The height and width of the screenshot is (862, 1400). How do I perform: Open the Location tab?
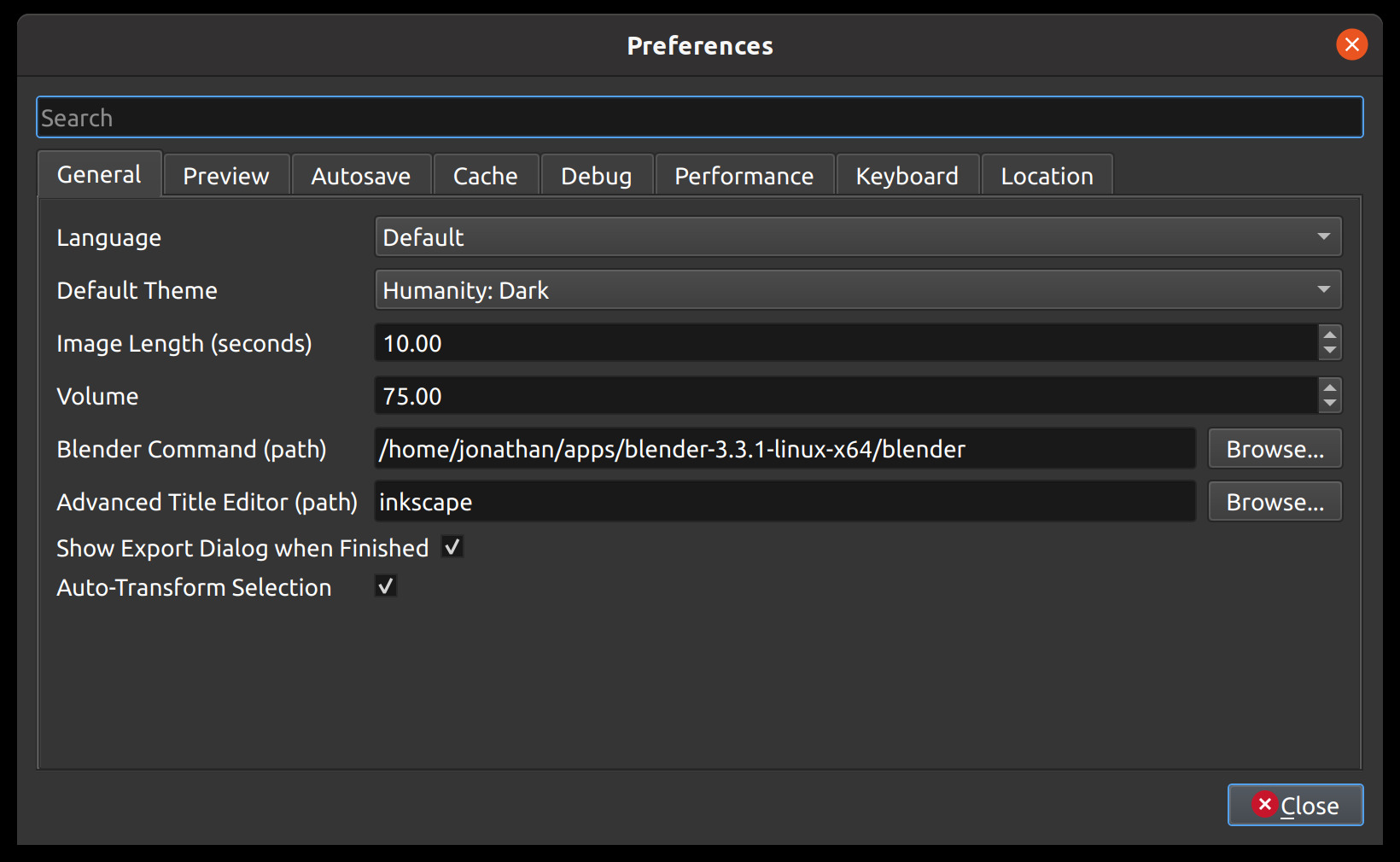tap(1047, 176)
